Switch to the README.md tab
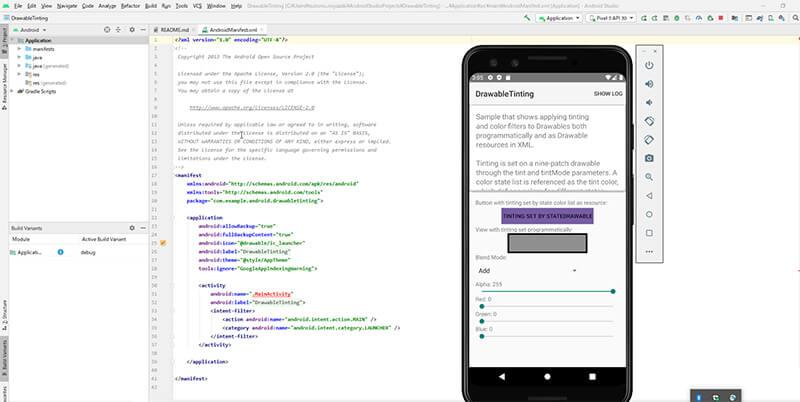Viewport: 800px width, 402px height. coord(174,30)
